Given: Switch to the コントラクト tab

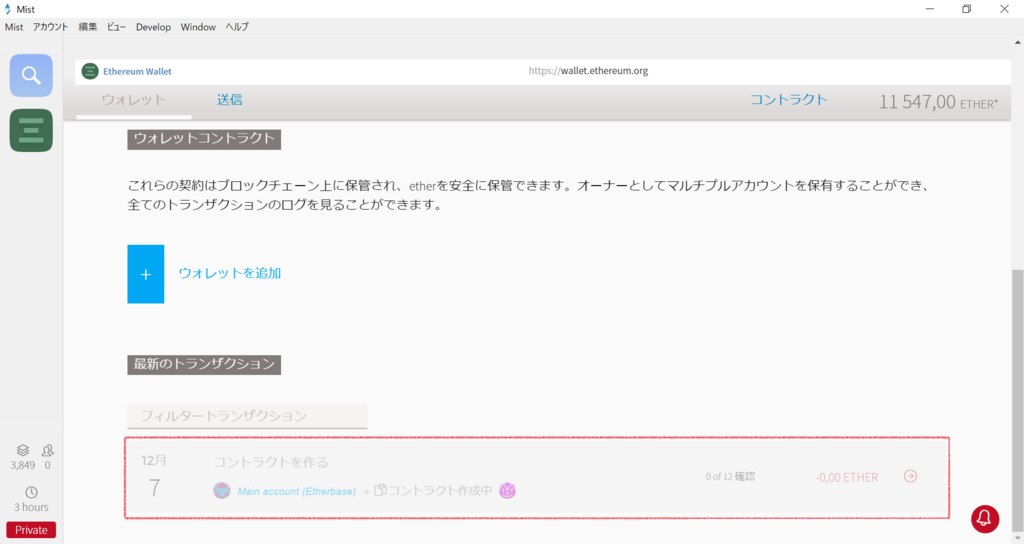Looking at the screenshot, I should click(788, 100).
